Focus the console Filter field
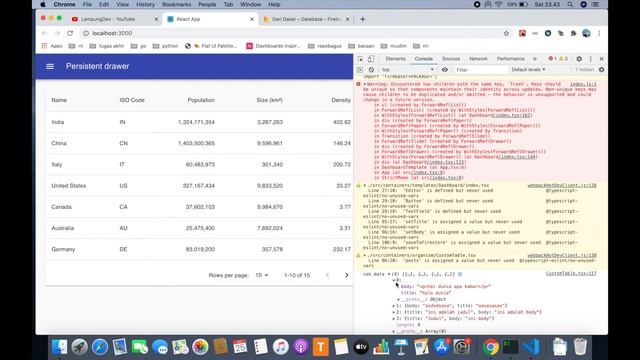The image size is (640, 360). [480, 70]
